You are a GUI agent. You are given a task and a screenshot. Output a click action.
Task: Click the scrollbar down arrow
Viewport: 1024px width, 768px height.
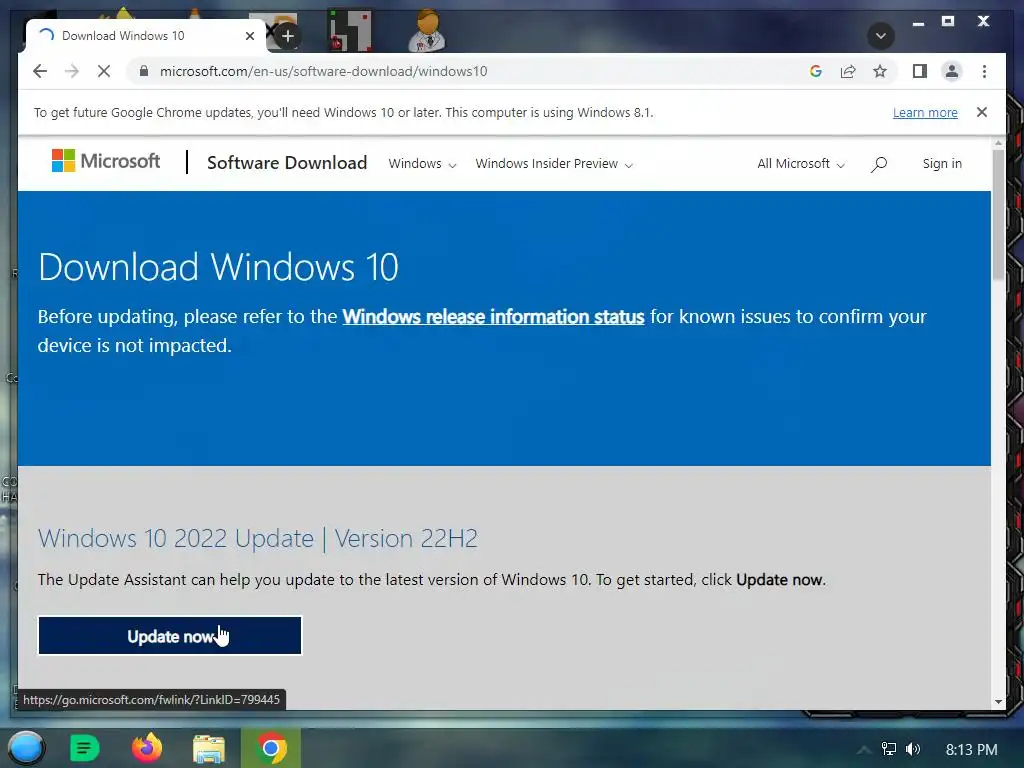coord(998,702)
